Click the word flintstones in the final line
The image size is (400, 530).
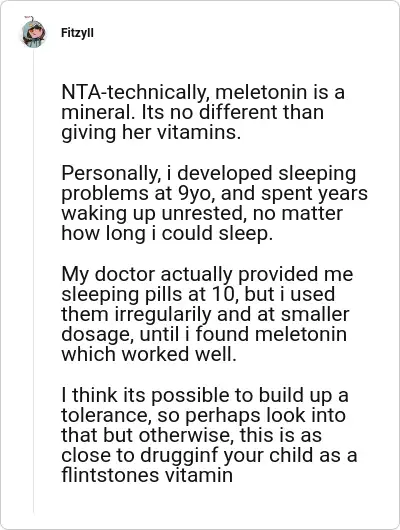(x=110, y=475)
